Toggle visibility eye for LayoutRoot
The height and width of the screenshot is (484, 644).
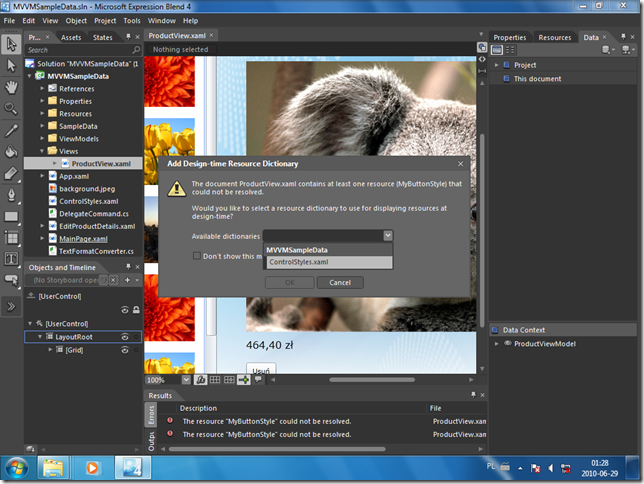126,337
